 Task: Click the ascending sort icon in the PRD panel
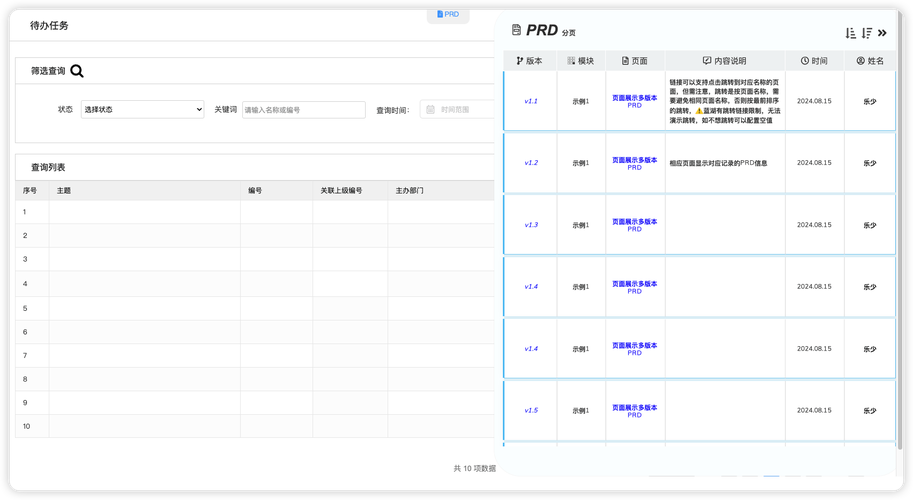click(x=851, y=33)
